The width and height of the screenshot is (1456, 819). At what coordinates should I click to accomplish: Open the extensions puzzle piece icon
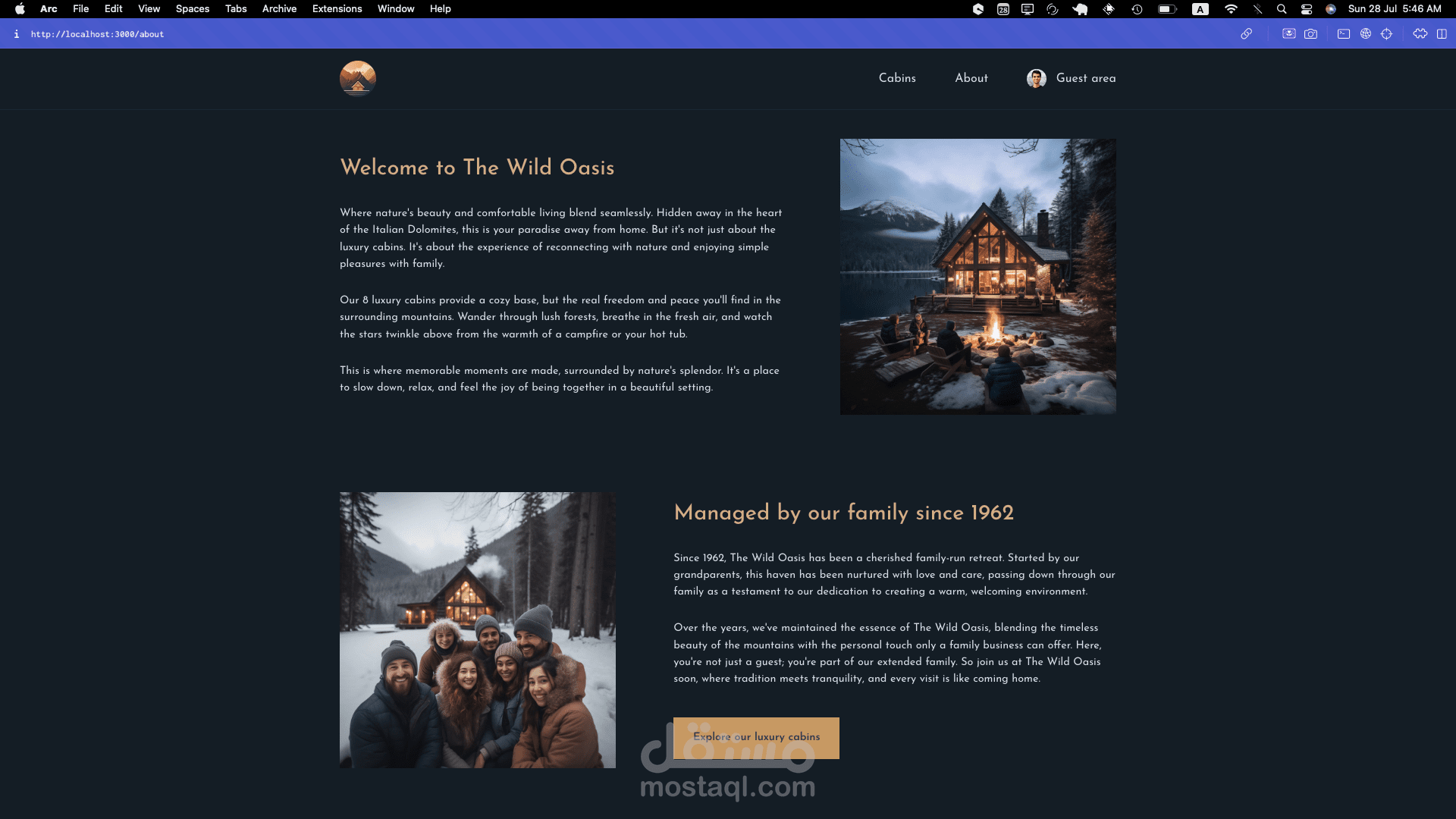tap(1420, 34)
